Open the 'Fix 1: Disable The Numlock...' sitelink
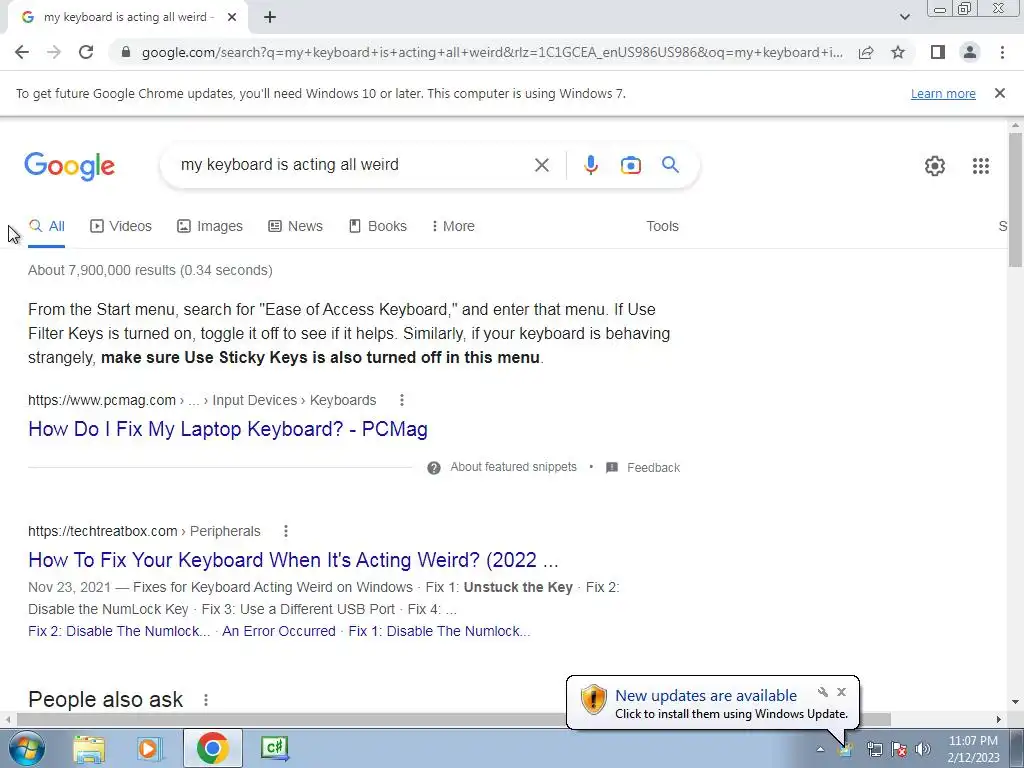Viewport: 1024px width, 768px height. [x=440, y=632]
